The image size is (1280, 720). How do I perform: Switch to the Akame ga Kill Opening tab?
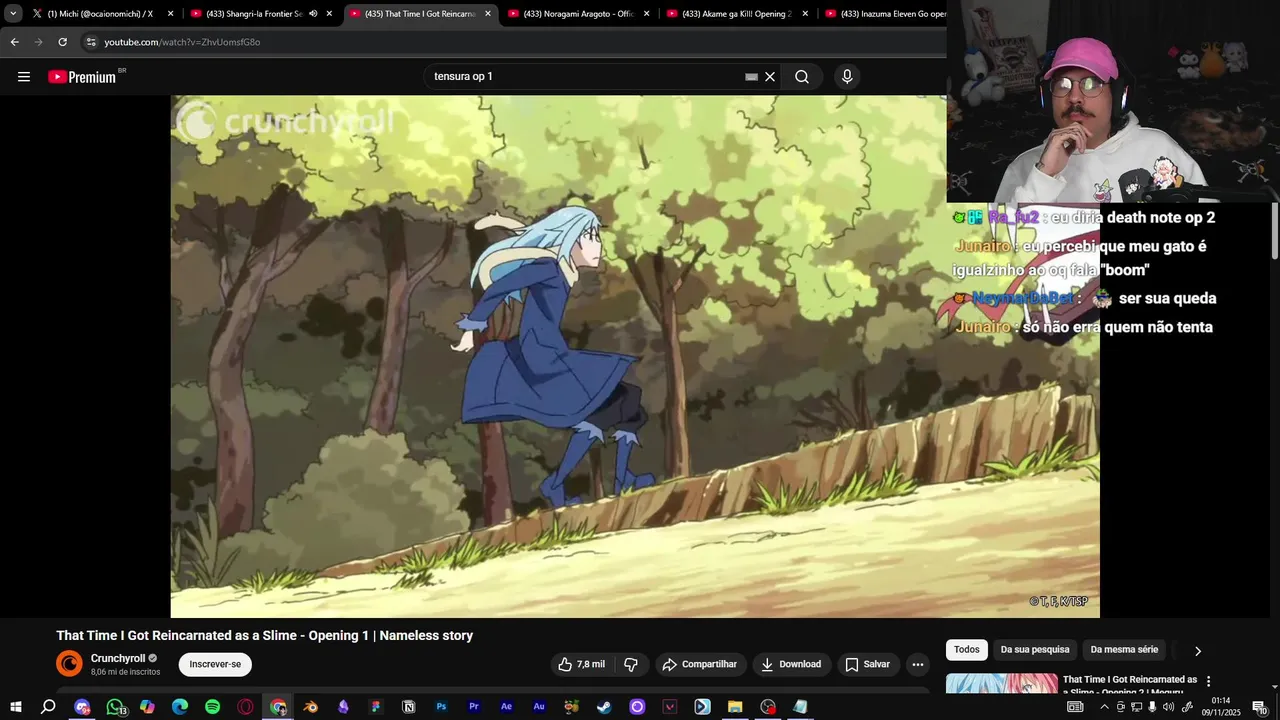[737, 14]
